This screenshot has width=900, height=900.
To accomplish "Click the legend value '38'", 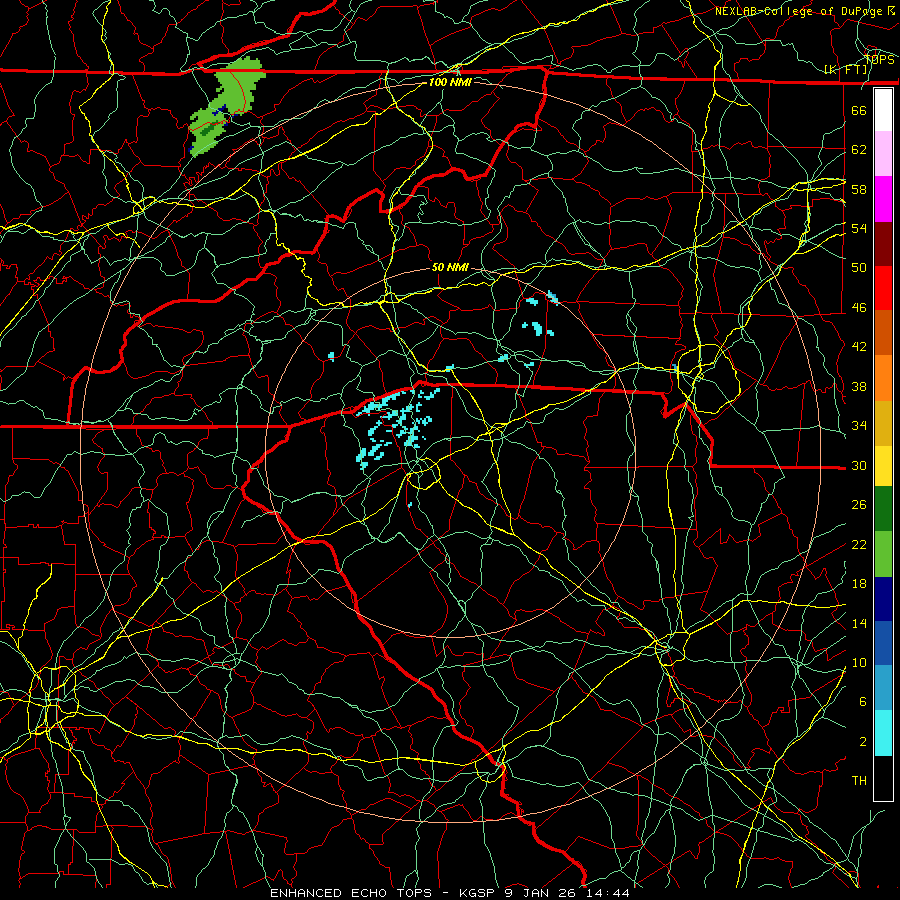I will coord(859,386).
